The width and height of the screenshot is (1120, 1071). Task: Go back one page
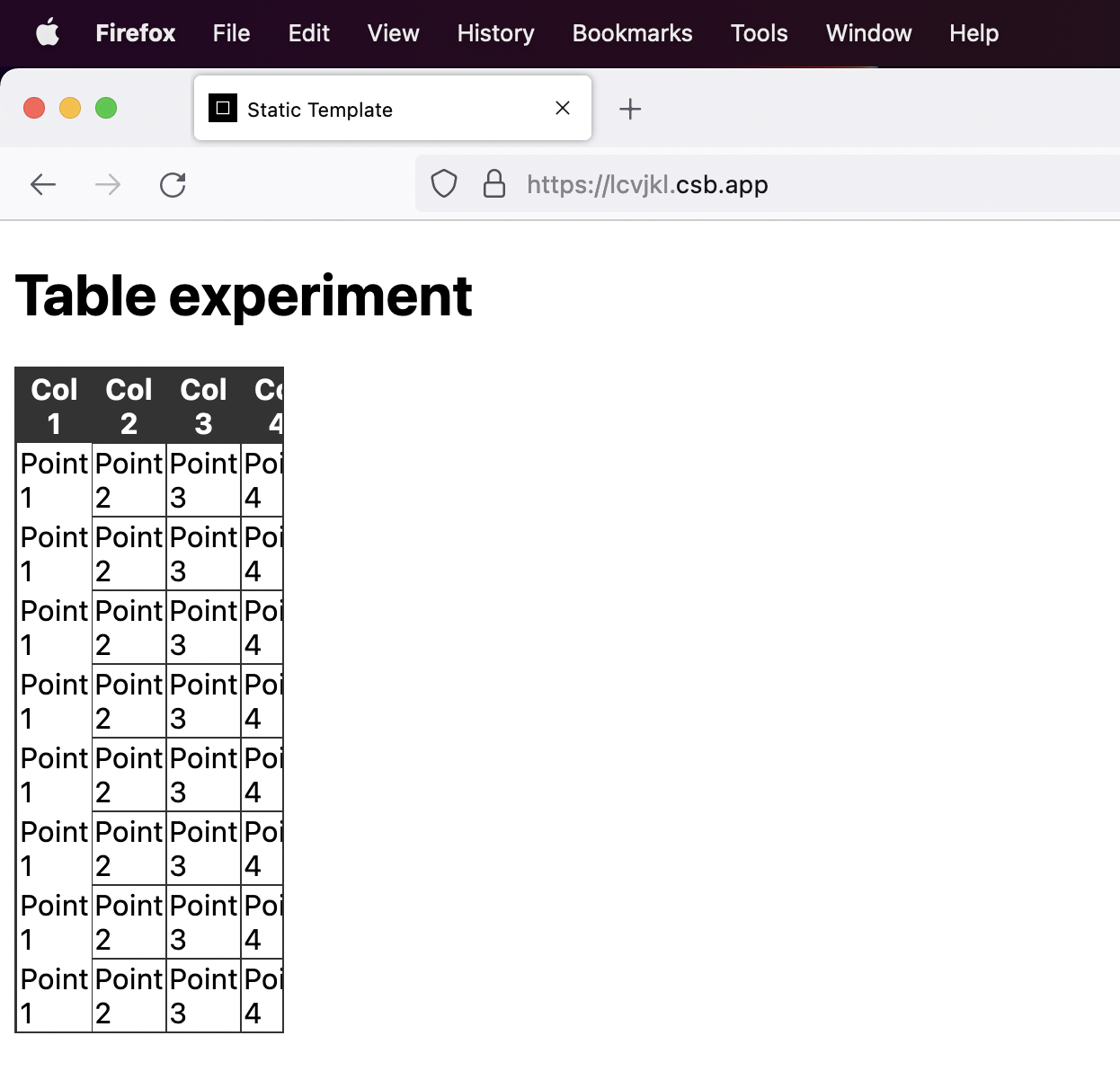(x=43, y=185)
